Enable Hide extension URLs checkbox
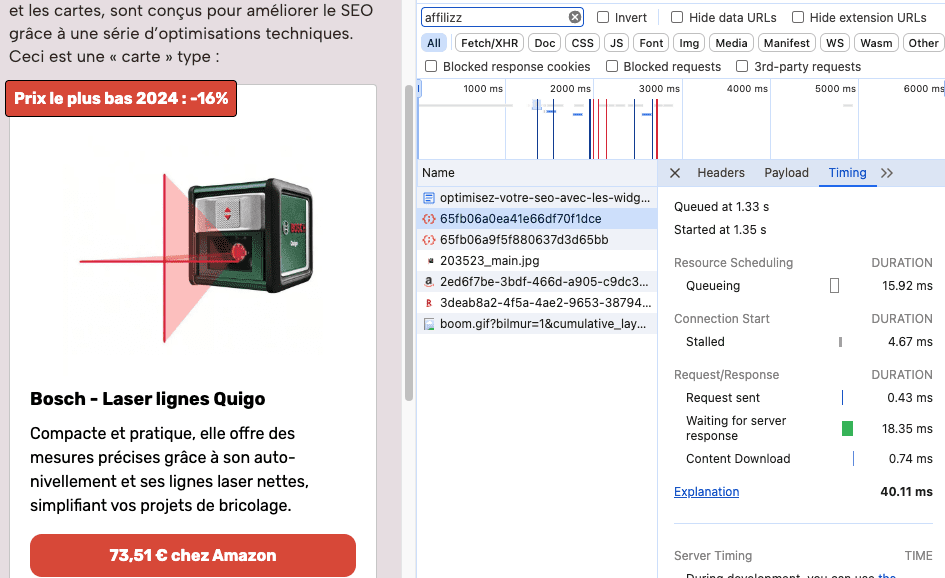 797,17
